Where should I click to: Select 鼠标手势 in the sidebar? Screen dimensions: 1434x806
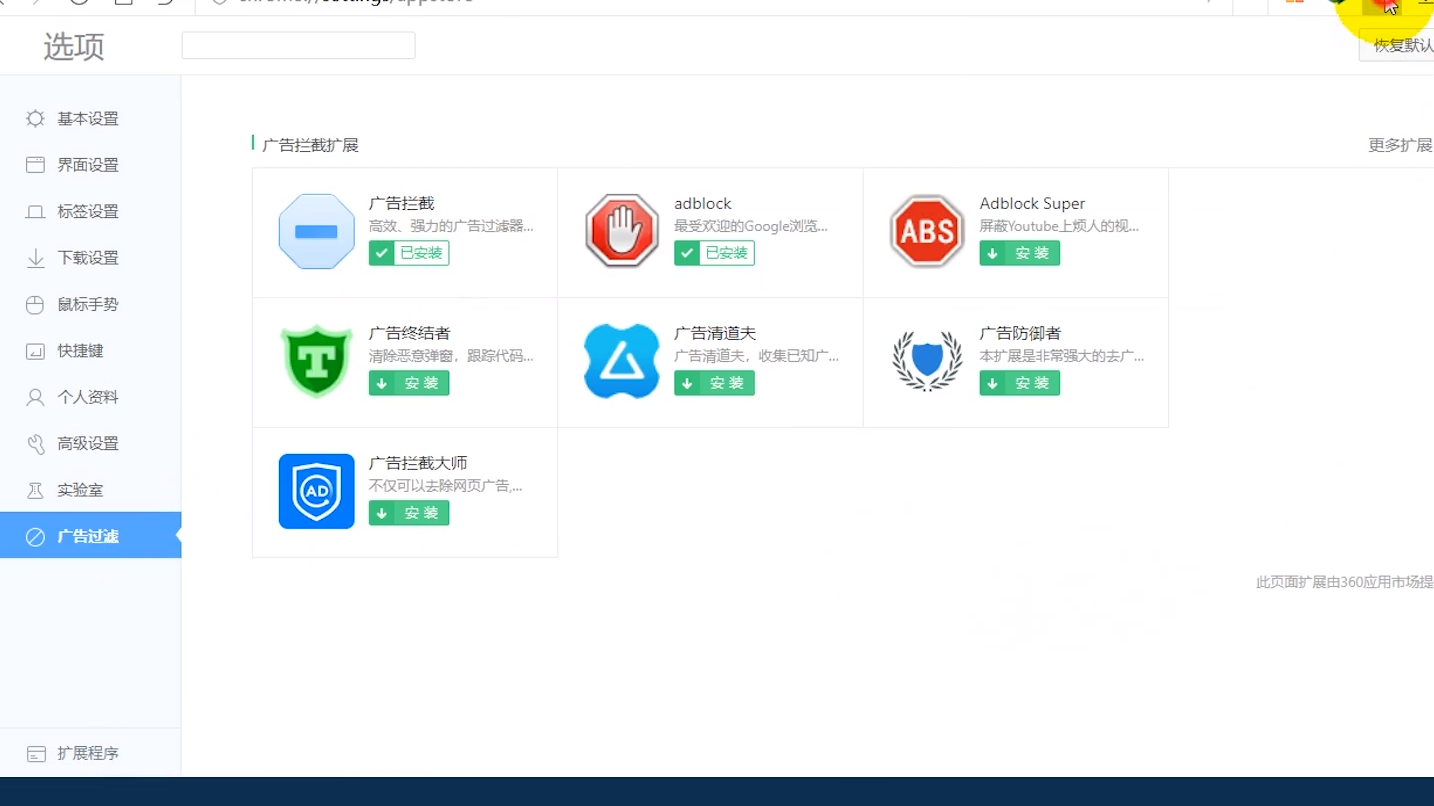(x=90, y=305)
